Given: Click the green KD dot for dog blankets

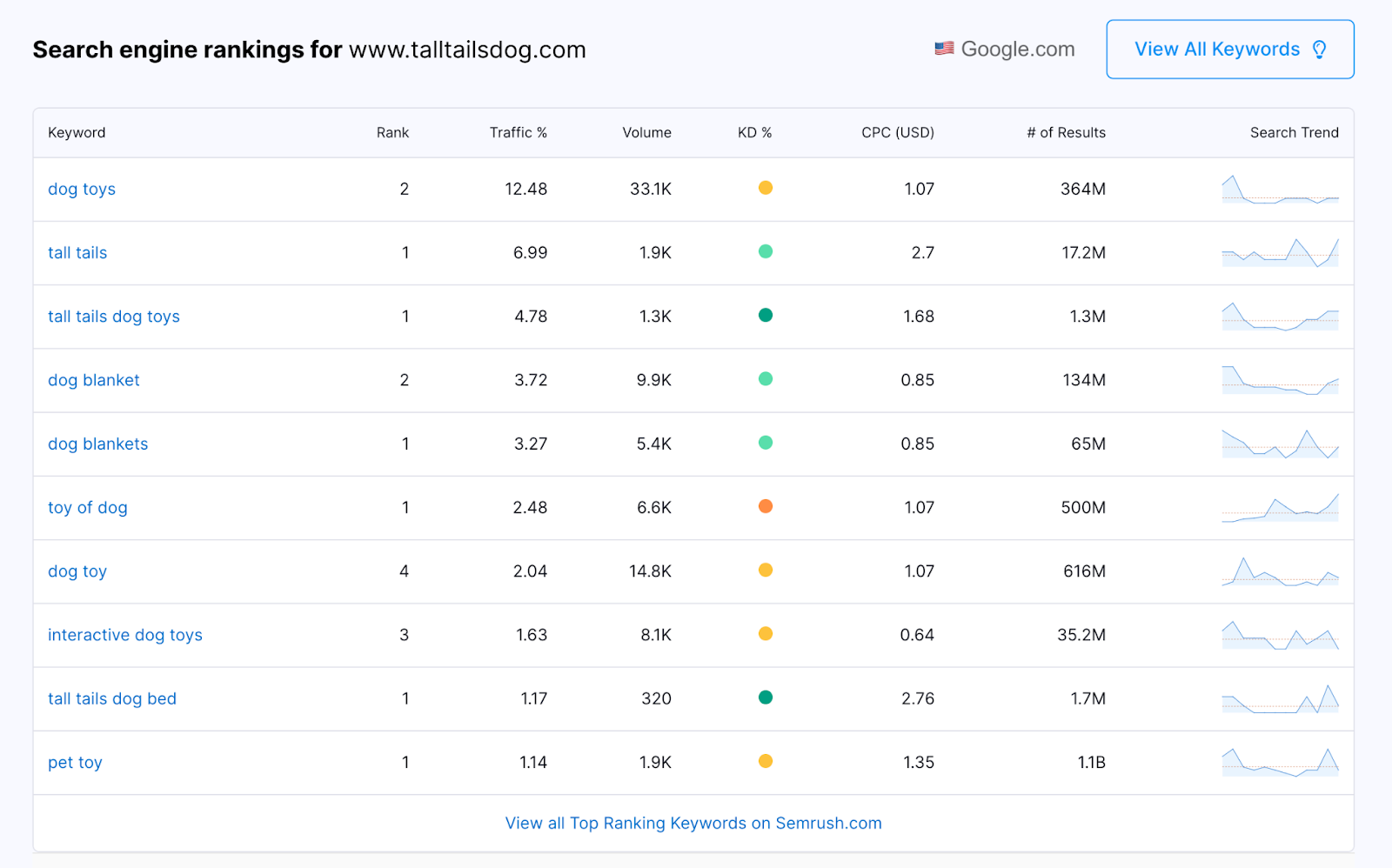Looking at the screenshot, I should click(x=766, y=443).
